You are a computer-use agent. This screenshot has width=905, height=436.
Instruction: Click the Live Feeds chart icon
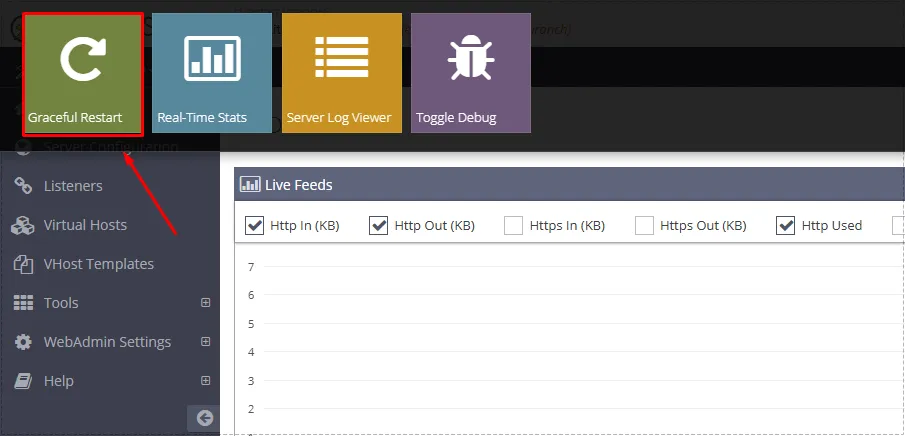(x=250, y=185)
